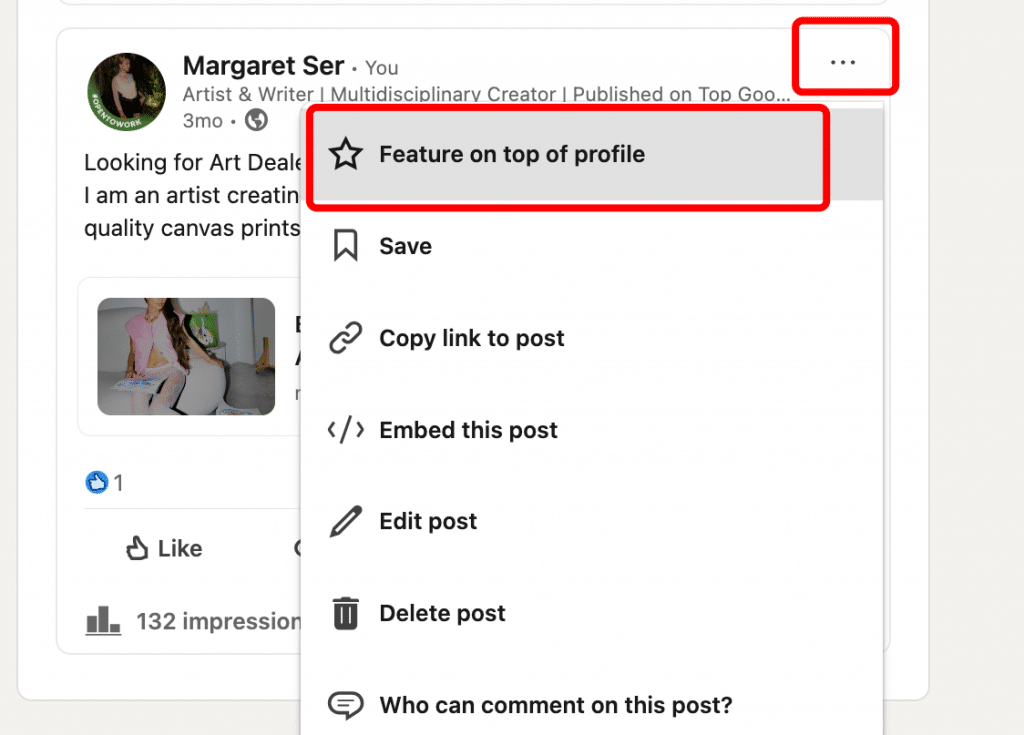
Task: Click the globe icon showing post visibility
Action: coord(257,121)
